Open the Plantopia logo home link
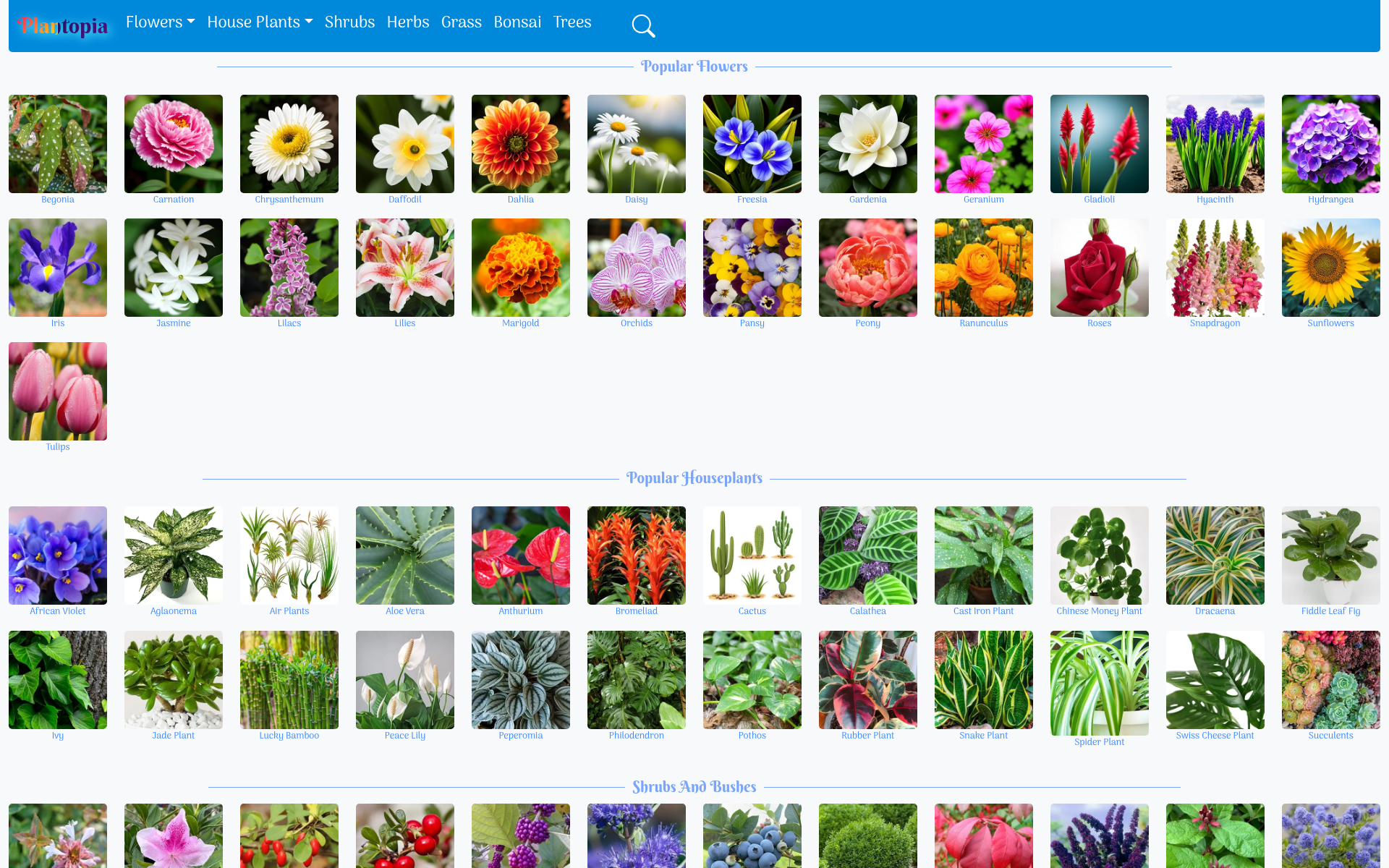This screenshot has height=868, width=1389. tap(63, 26)
